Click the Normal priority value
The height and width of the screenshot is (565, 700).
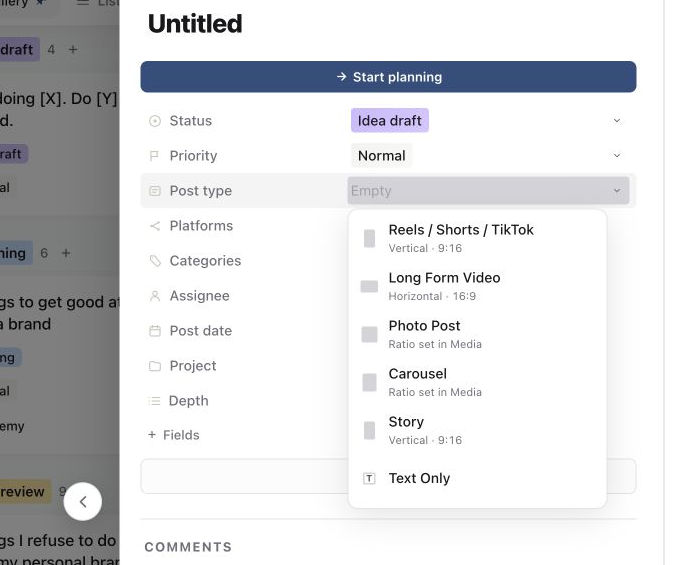tap(381, 155)
